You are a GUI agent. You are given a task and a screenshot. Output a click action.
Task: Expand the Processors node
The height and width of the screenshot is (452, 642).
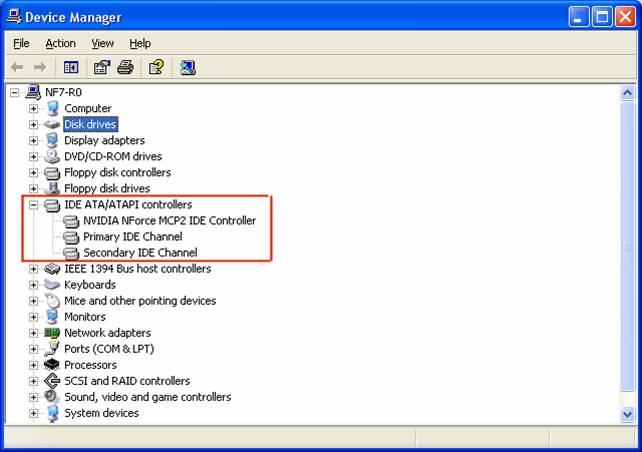(33, 365)
